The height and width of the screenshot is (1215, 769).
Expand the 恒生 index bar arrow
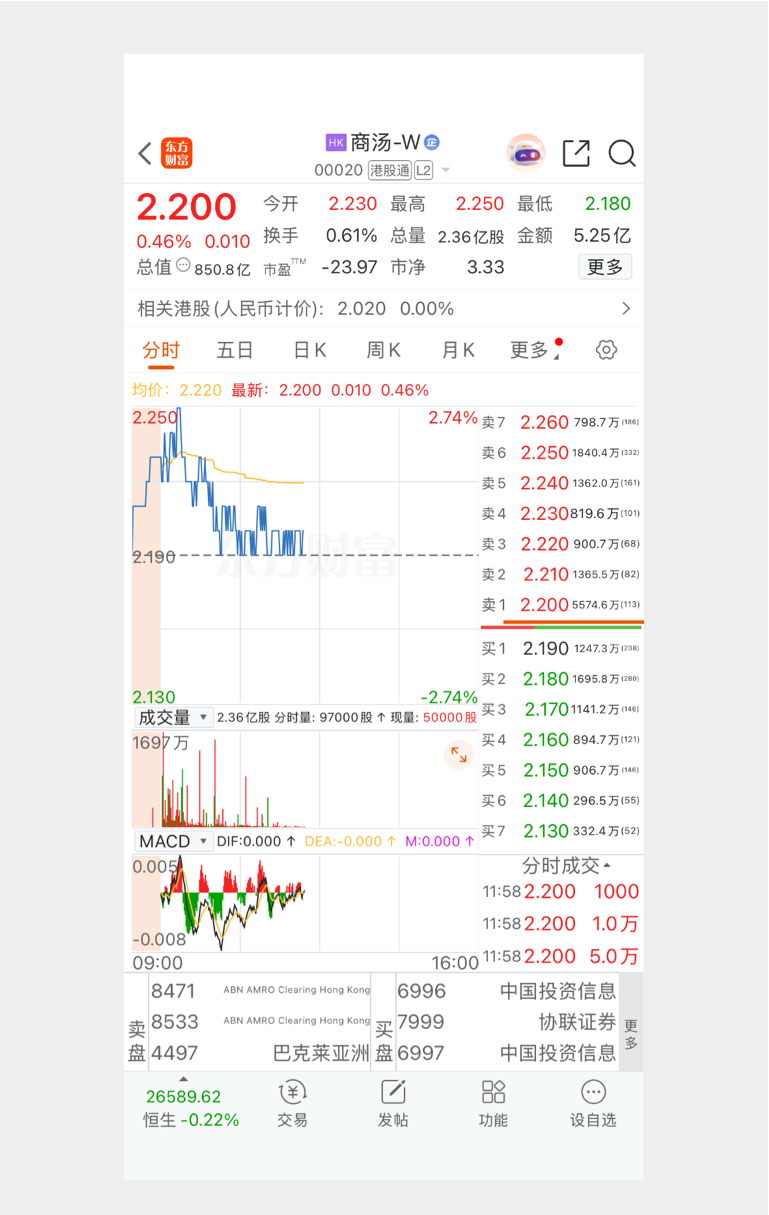click(x=183, y=1079)
